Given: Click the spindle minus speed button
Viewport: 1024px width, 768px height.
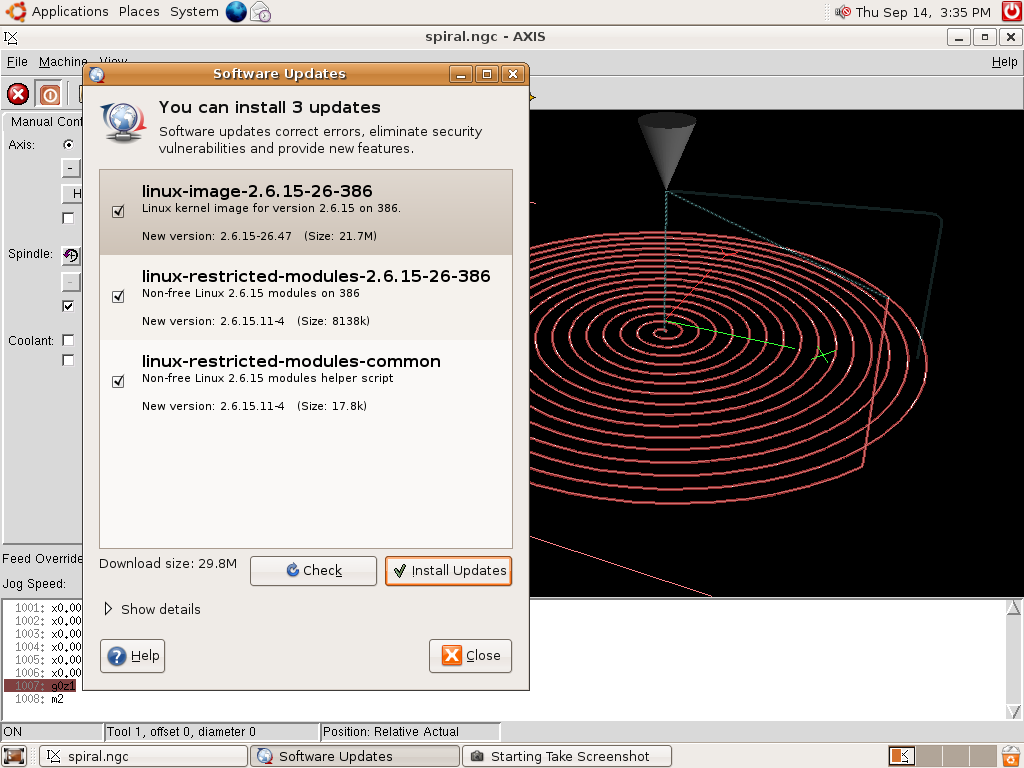Looking at the screenshot, I should tap(71, 281).
